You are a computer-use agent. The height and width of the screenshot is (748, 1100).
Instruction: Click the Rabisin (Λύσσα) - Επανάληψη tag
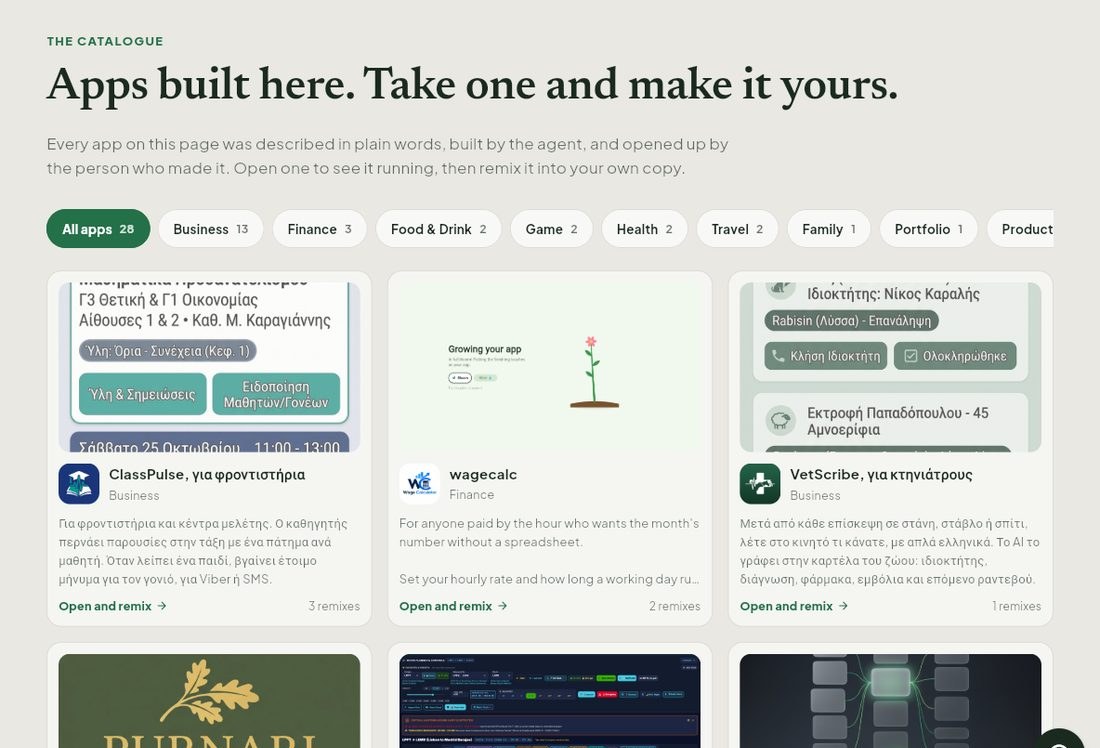pyautogui.click(x=852, y=321)
